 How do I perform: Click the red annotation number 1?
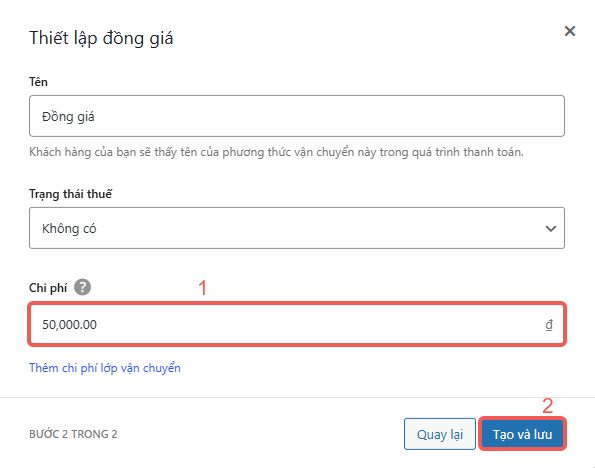tap(203, 288)
